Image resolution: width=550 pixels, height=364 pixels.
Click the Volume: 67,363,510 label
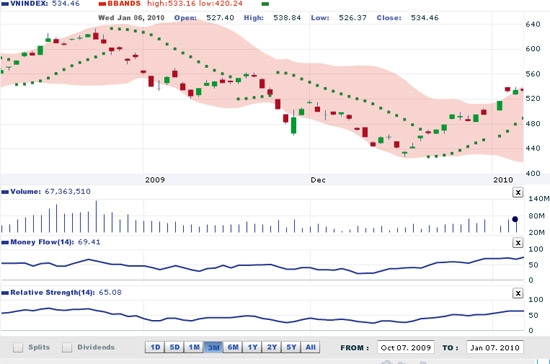tap(50, 191)
